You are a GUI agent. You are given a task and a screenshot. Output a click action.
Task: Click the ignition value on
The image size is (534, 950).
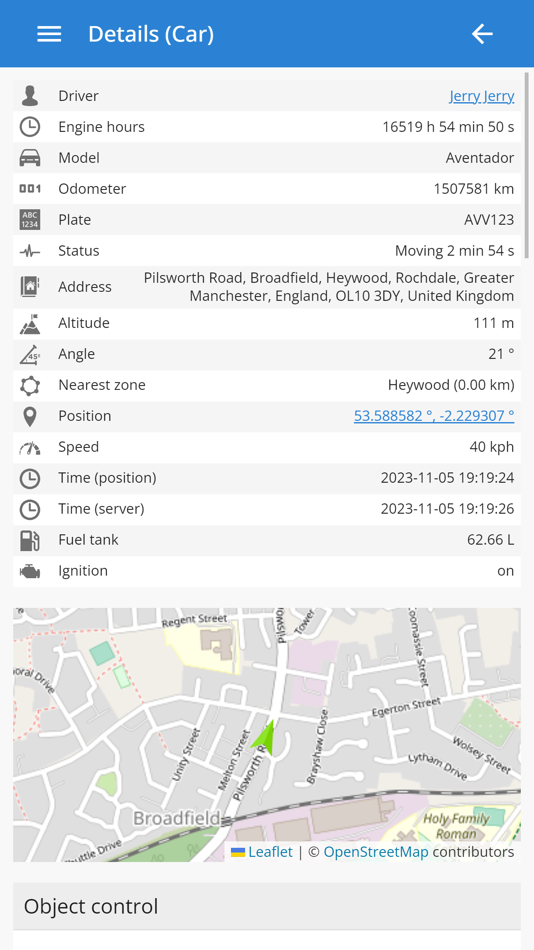click(506, 571)
